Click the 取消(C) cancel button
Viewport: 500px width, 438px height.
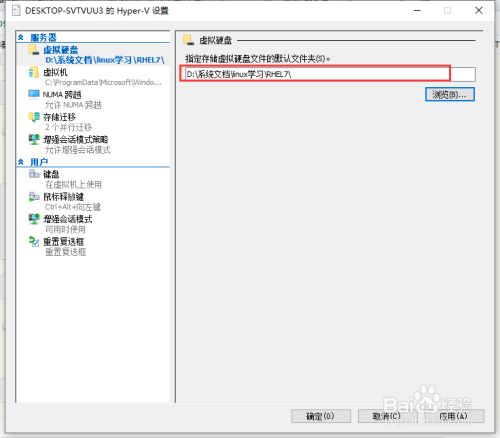pyautogui.click(x=387, y=416)
